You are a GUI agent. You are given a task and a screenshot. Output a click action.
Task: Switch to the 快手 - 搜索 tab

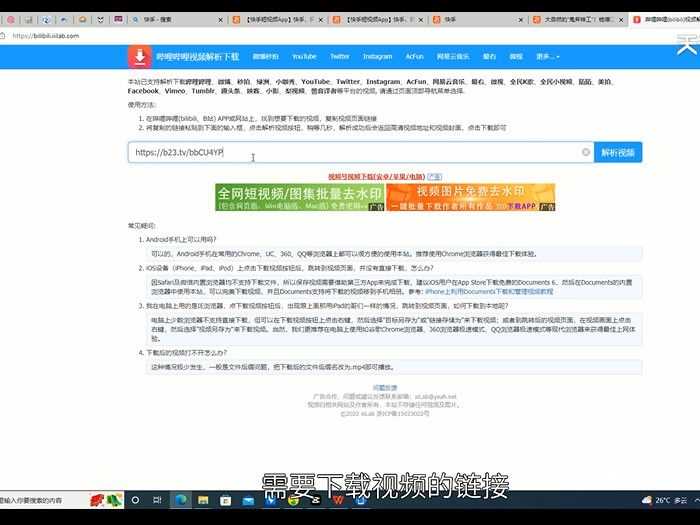176,20
